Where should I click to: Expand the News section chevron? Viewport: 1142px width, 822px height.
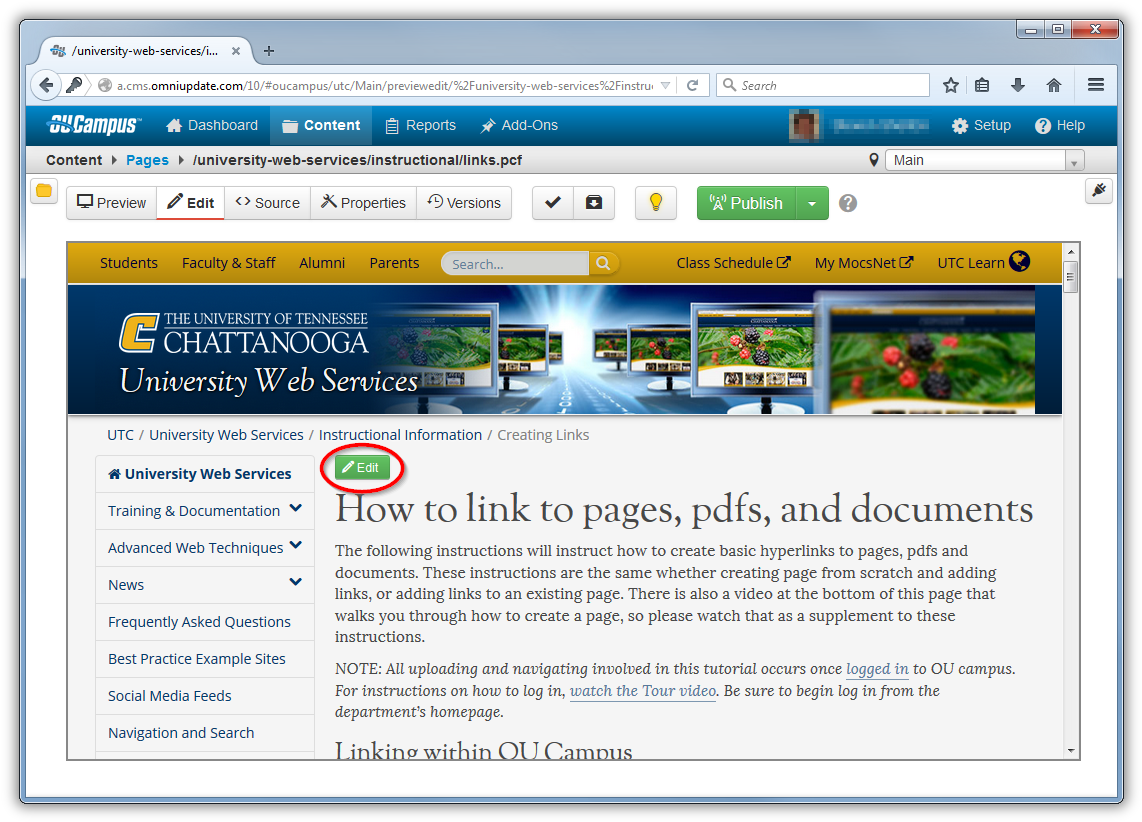coord(296,582)
